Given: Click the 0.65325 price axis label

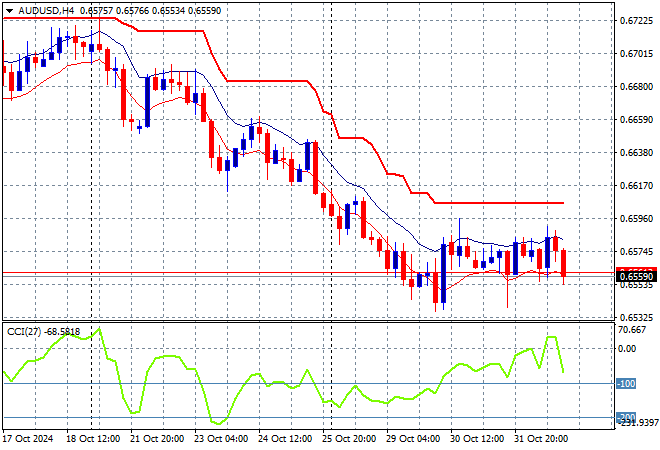Looking at the screenshot, I should (x=635, y=317).
